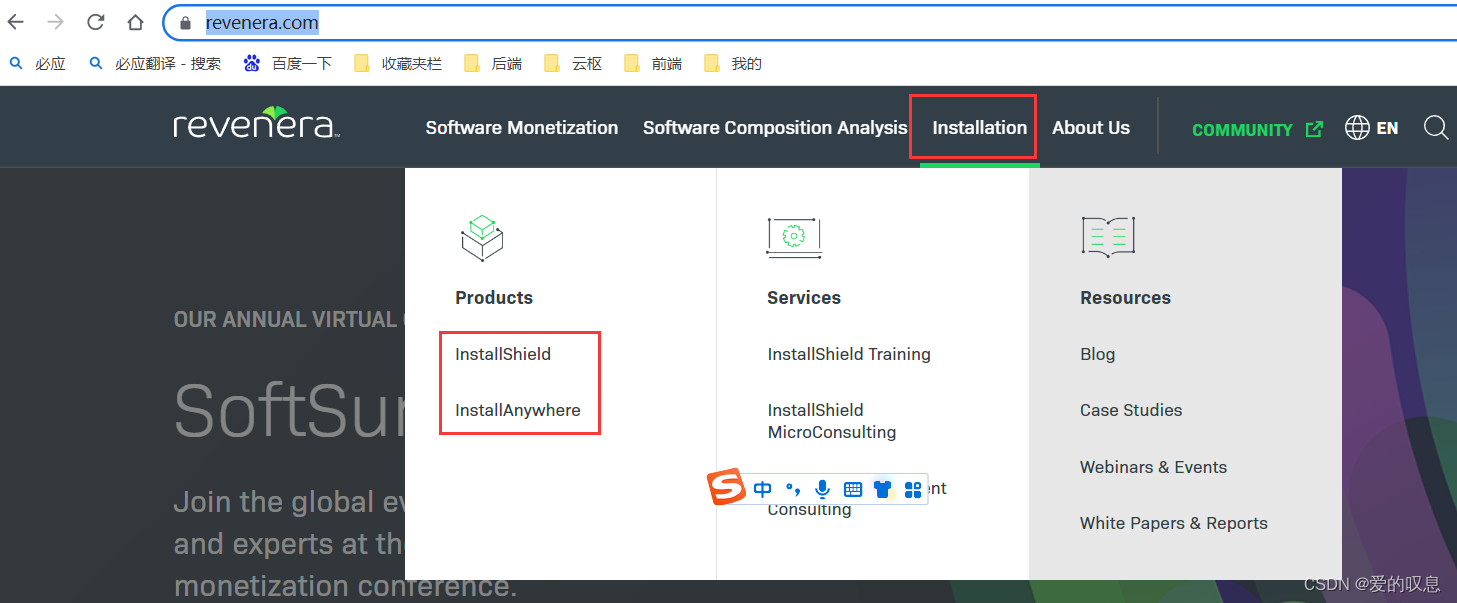
Task: Go back with the browser back arrow
Action: point(16,22)
